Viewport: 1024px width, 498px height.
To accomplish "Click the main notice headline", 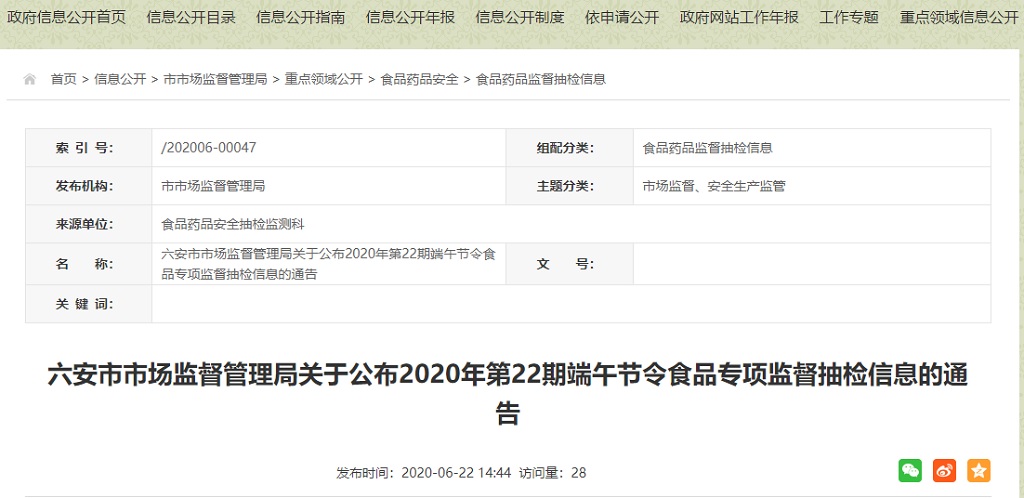I will point(507,395).
